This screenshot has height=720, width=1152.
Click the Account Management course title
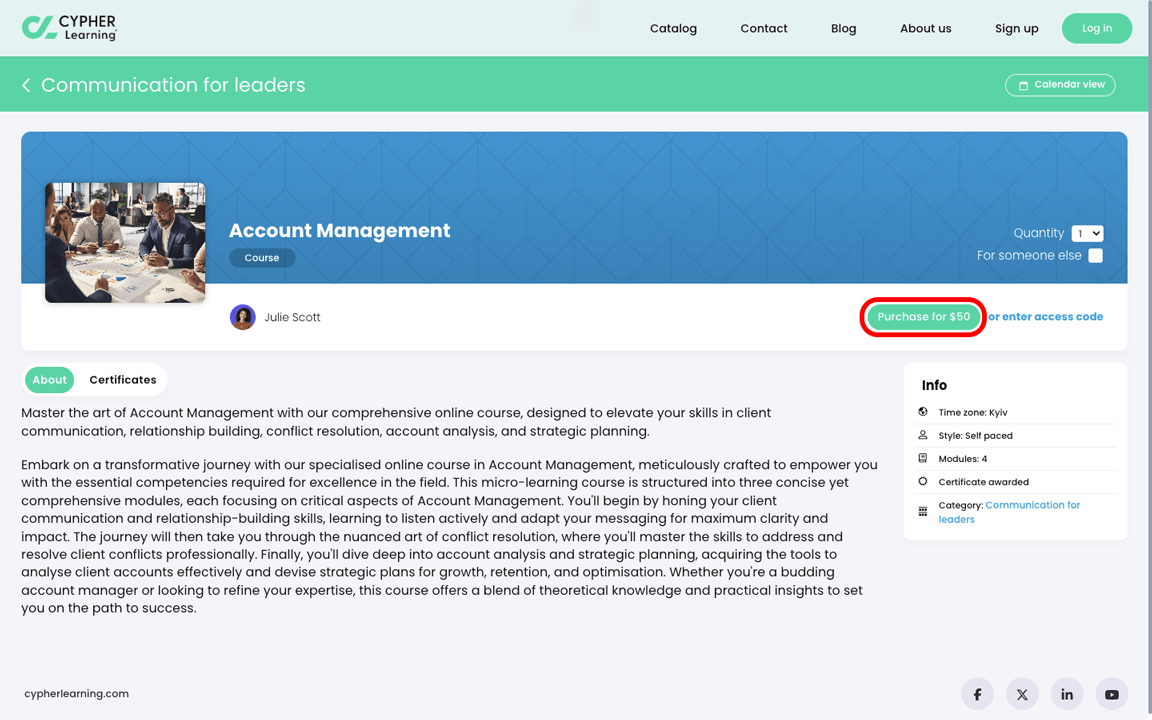pyautogui.click(x=339, y=230)
